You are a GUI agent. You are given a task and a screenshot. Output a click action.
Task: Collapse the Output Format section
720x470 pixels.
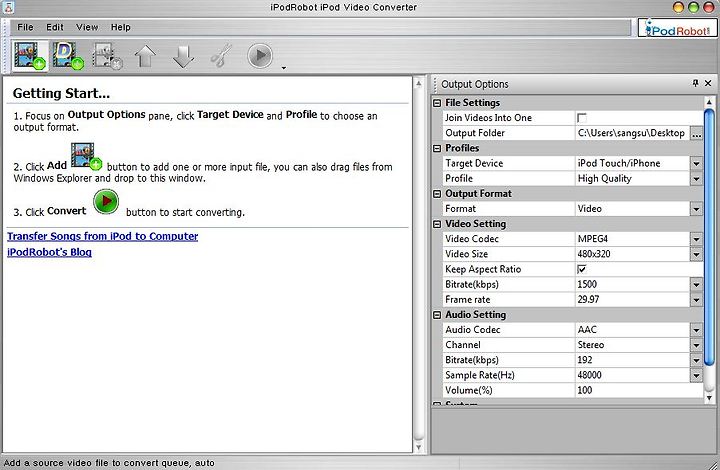point(437,194)
